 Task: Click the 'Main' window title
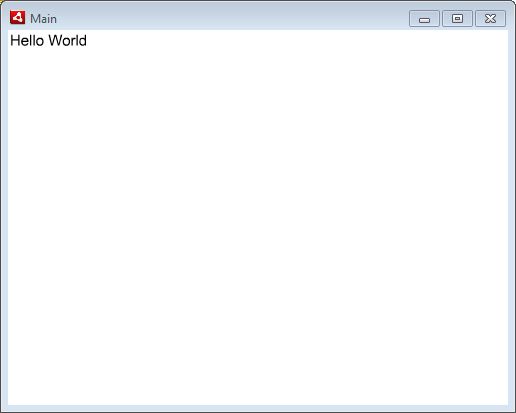(x=43, y=19)
